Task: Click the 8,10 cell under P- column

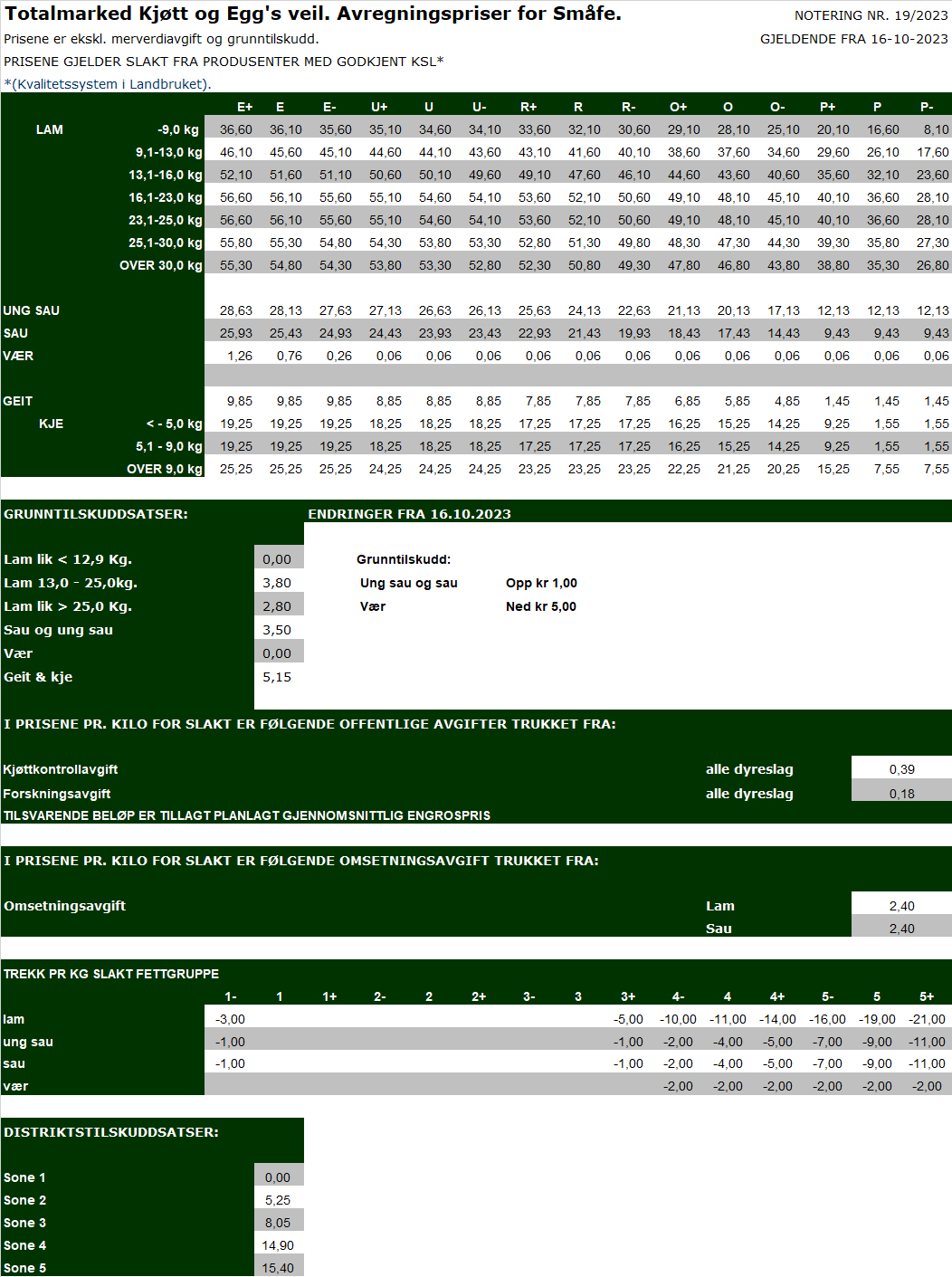Action: (936, 129)
